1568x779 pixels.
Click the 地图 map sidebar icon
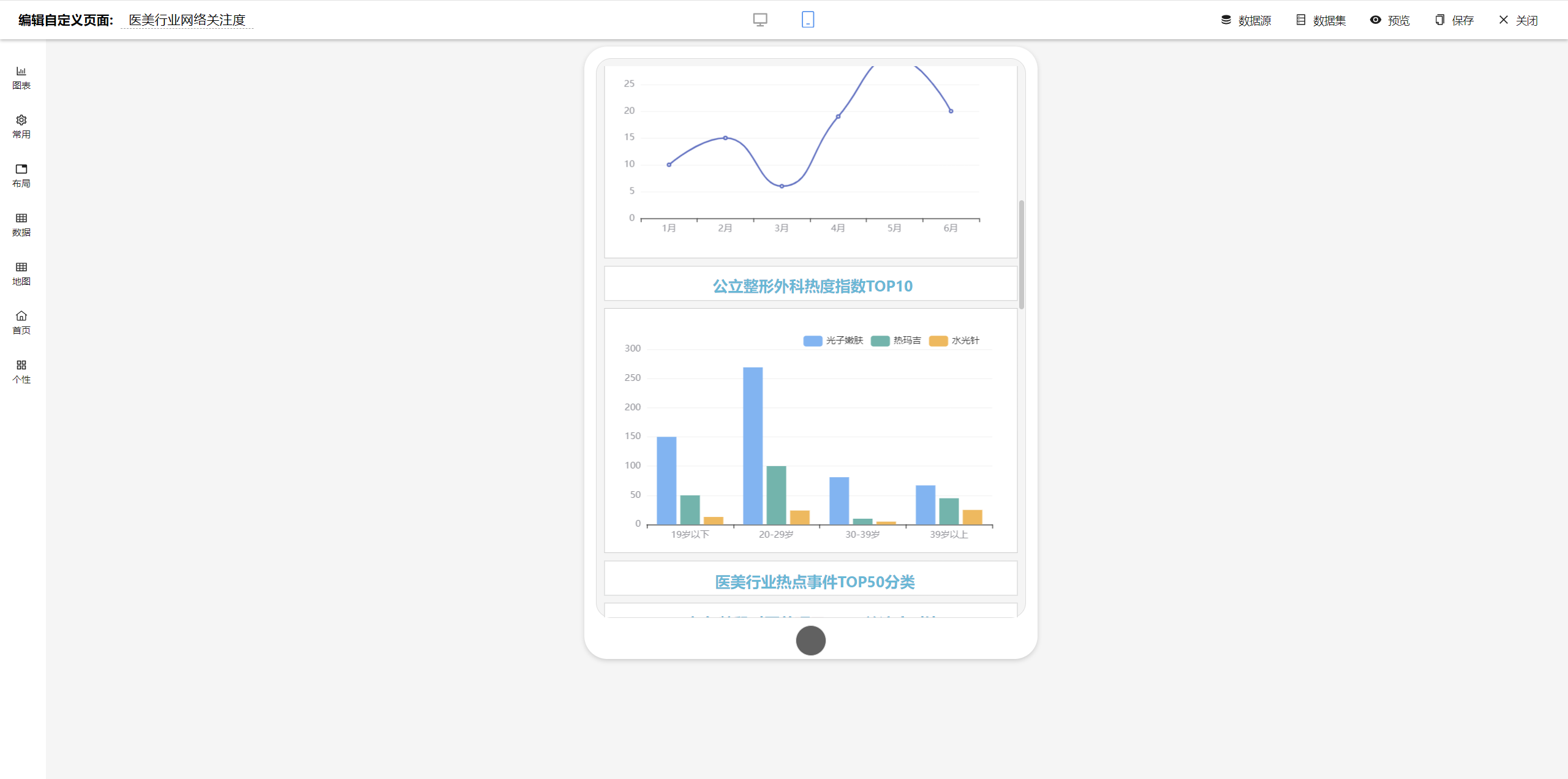[x=21, y=274]
